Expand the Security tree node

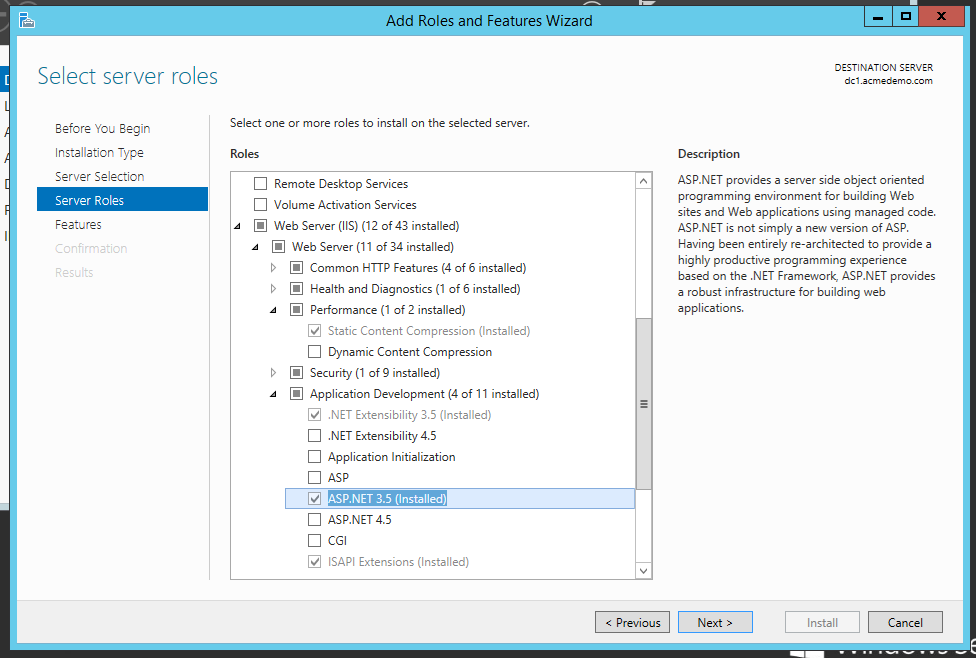pyautogui.click(x=274, y=373)
